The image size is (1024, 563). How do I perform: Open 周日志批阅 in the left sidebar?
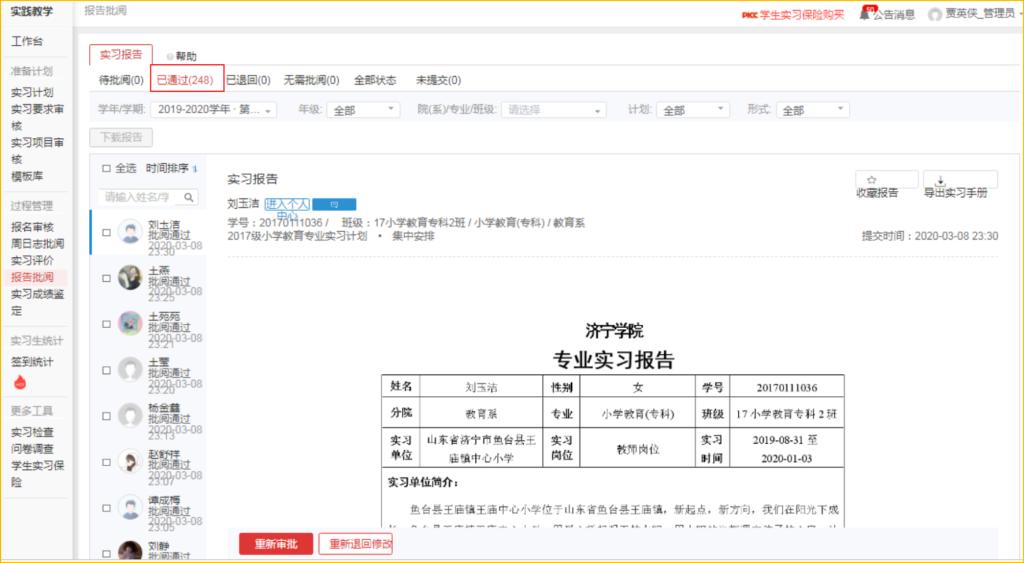pyautogui.click(x=38, y=243)
